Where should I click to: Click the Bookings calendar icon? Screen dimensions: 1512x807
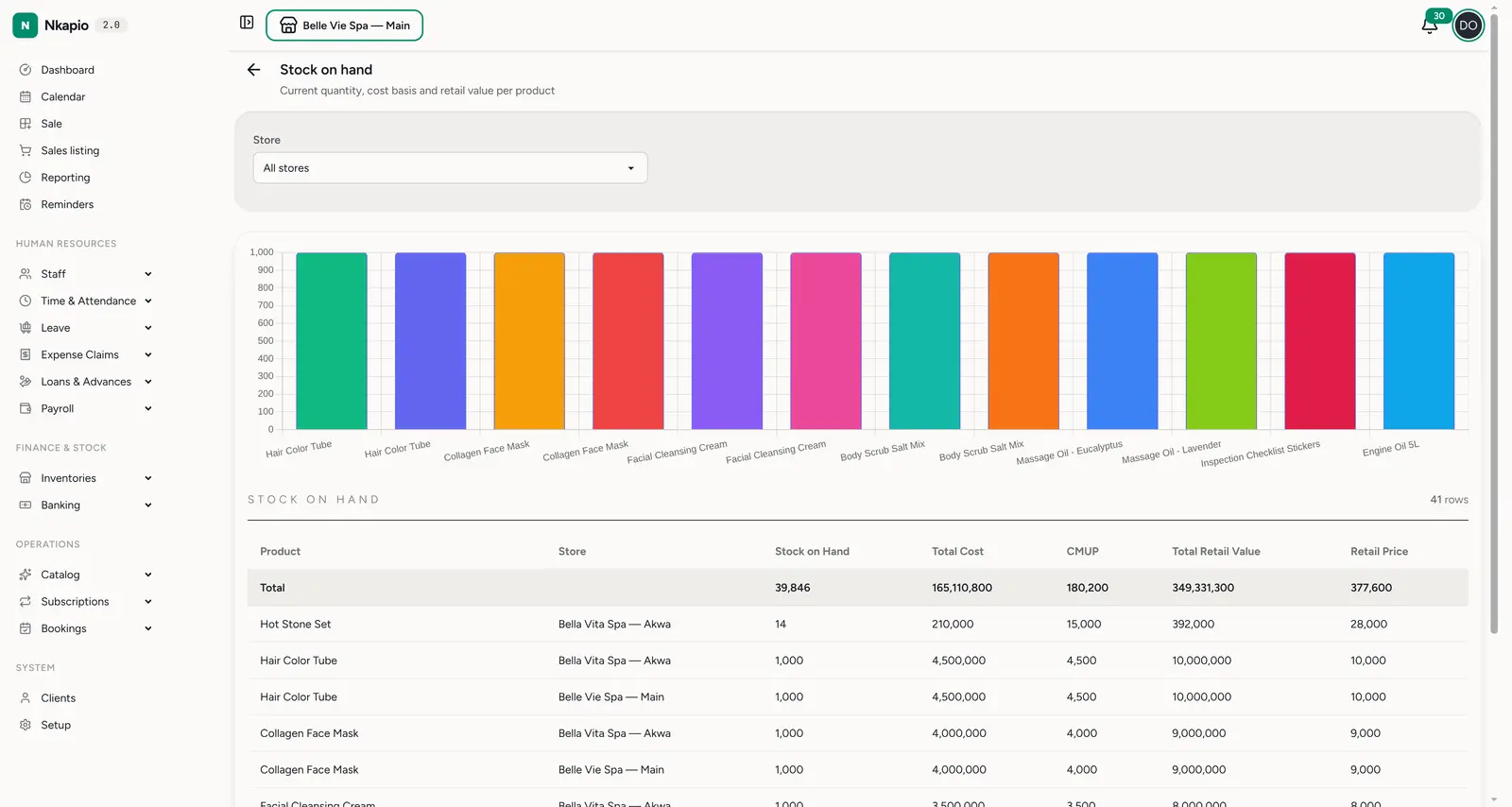(x=26, y=628)
